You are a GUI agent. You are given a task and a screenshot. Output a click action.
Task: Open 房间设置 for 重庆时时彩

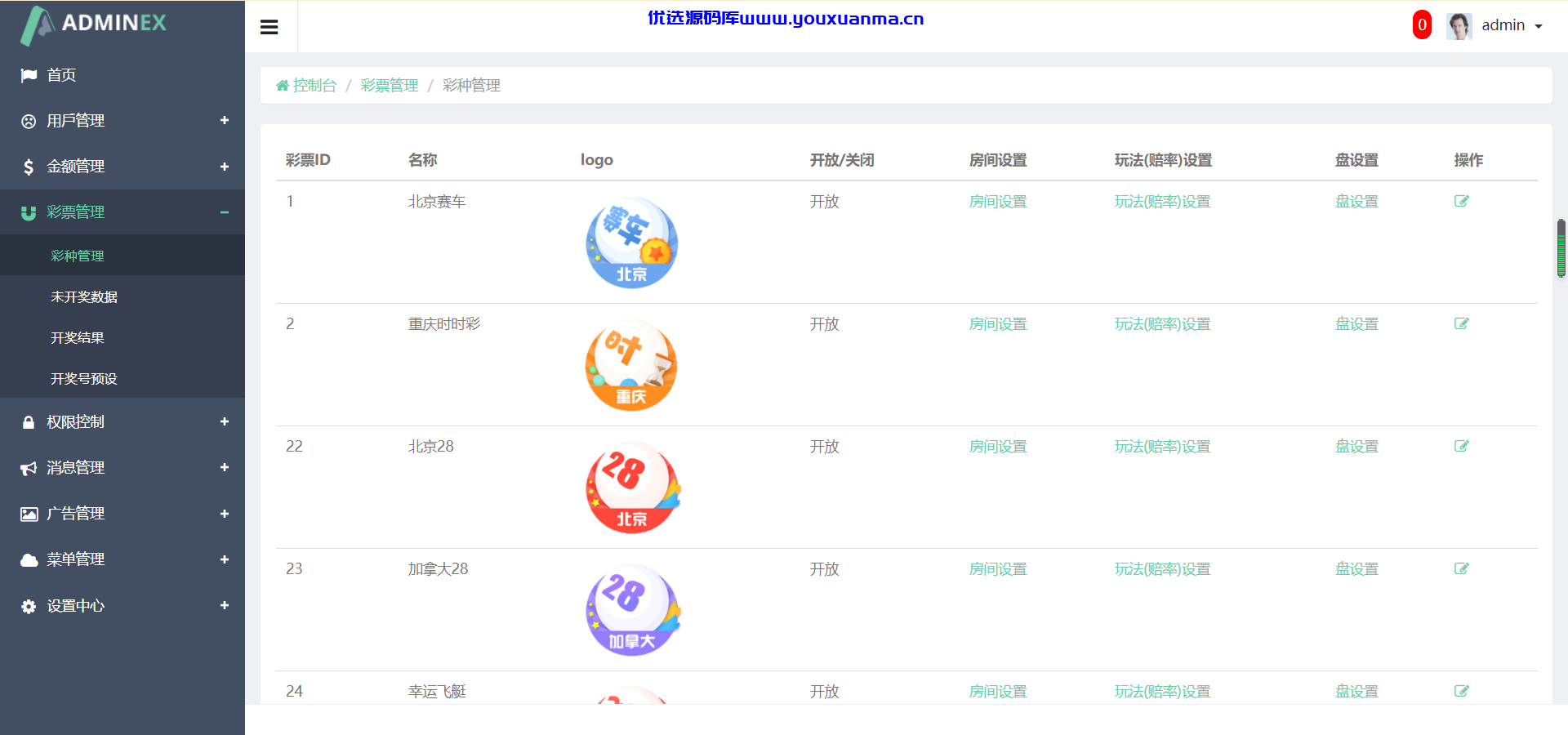[998, 324]
